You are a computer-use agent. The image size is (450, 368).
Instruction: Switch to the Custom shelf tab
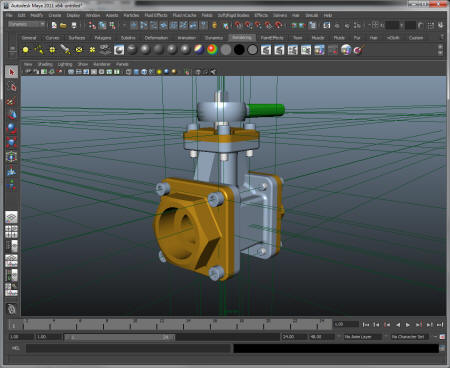(416, 38)
